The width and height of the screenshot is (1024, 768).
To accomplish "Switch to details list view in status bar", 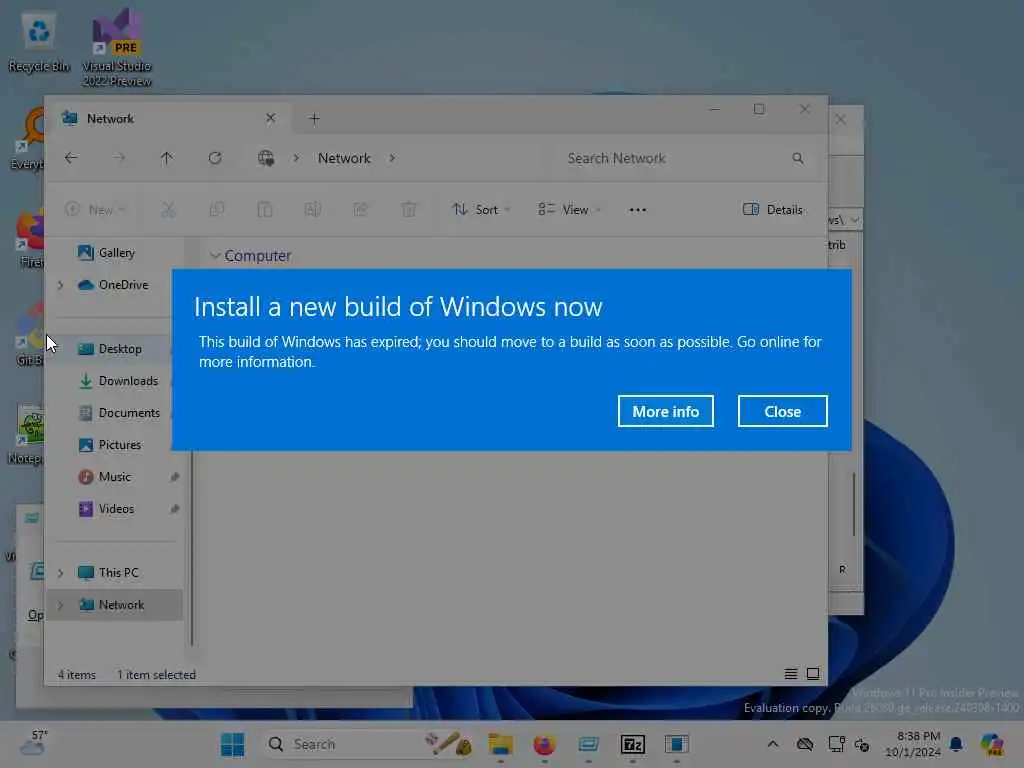I will 790,674.
